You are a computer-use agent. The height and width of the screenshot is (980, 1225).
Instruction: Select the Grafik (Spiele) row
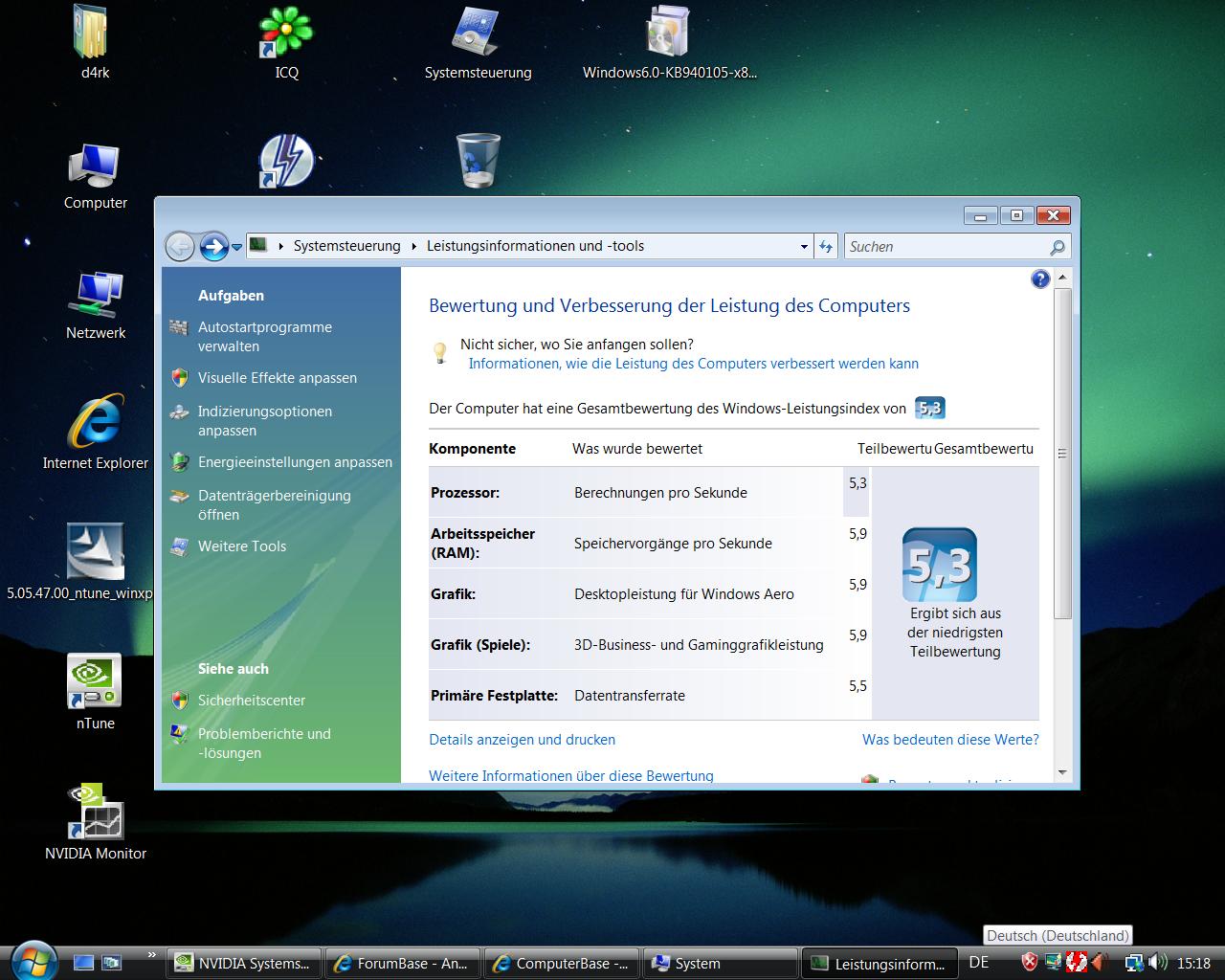[650, 644]
